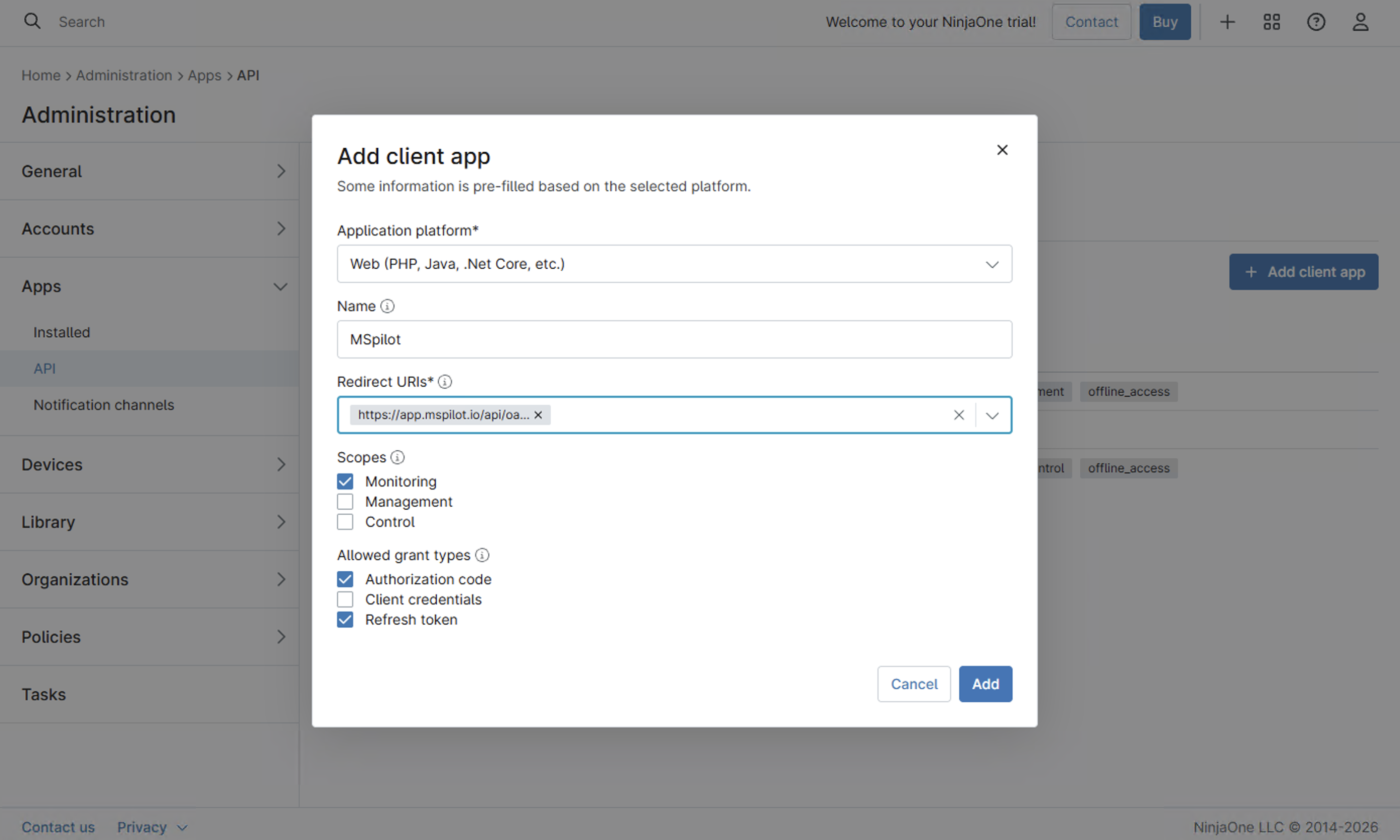Collapse the Apps section
The height and width of the screenshot is (840, 1400).
tap(149, 286)
